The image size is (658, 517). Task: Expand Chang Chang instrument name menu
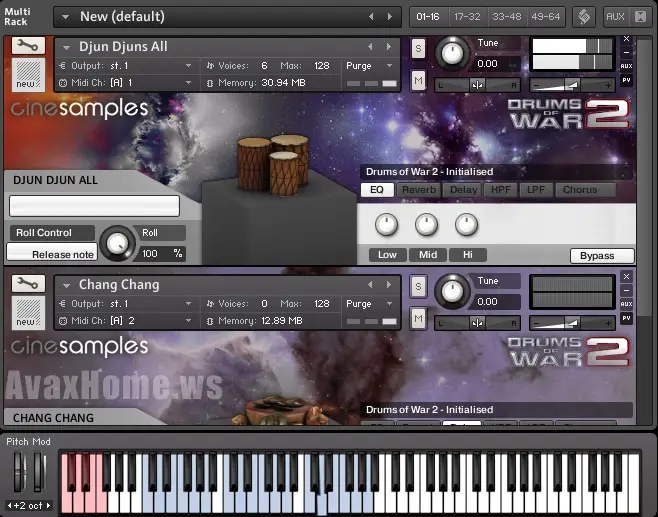tap(66, 285)
